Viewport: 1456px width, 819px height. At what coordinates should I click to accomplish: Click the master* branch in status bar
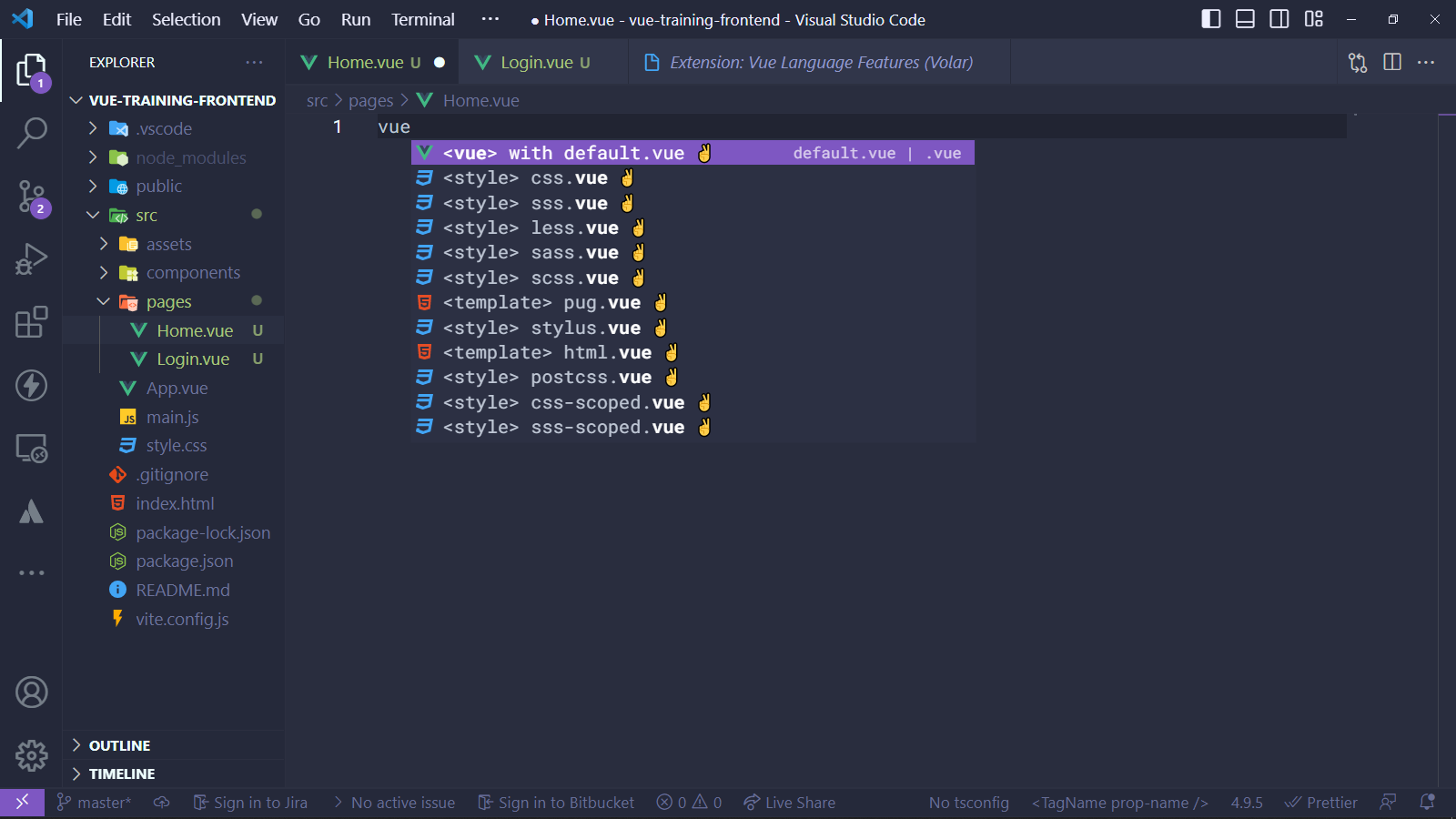[x=94, y=803]
